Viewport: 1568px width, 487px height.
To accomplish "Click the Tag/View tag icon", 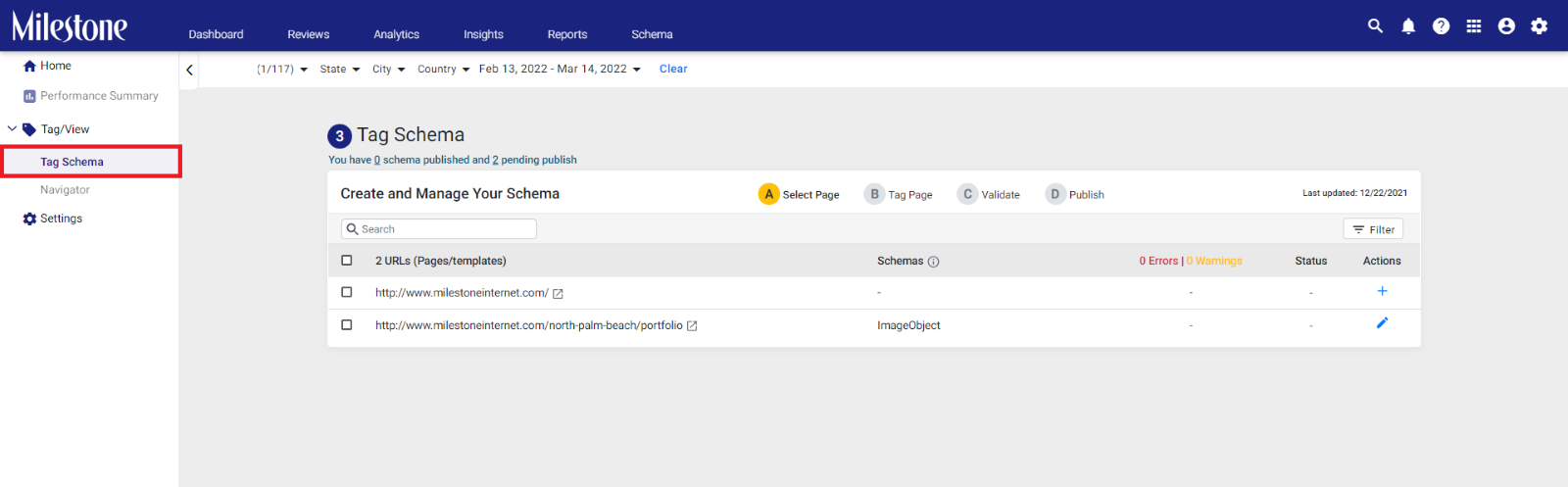I will click(x=29, y=129).
